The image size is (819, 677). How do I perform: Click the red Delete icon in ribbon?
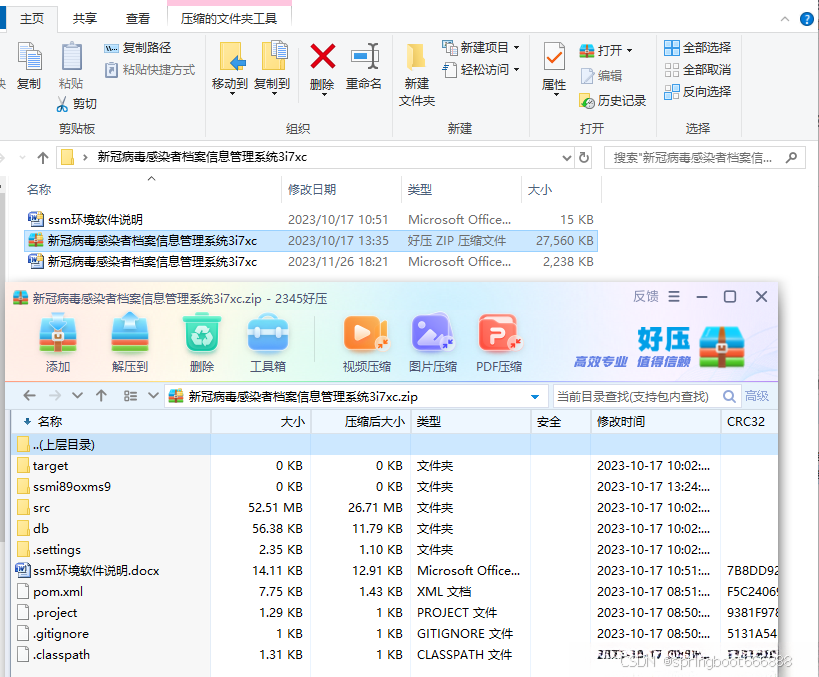tap(322, 56)
